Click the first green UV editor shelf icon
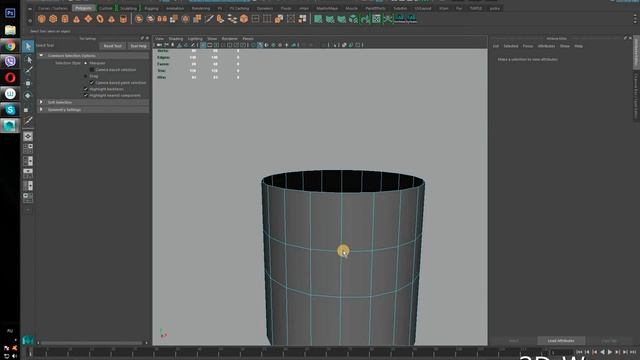Viewport: 640px width, 360px height. 318,19
